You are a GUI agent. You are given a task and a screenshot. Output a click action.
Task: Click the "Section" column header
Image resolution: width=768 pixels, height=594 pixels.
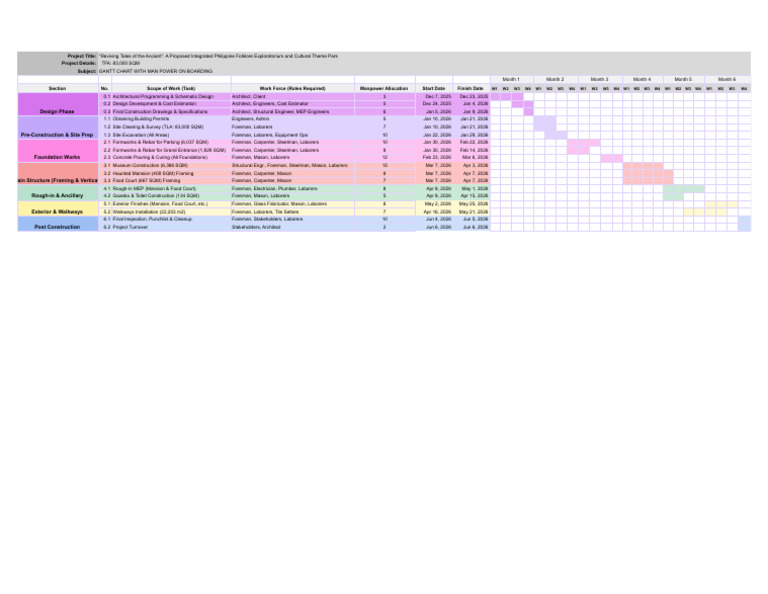pos(58,88)
